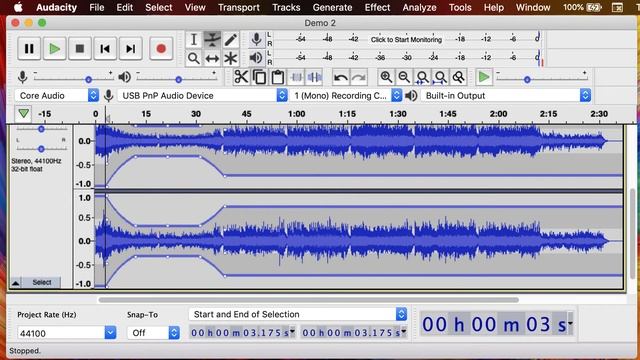640x360 pixels.
Task: Click the playback meter speaker icon
Action: coord(256,58)
